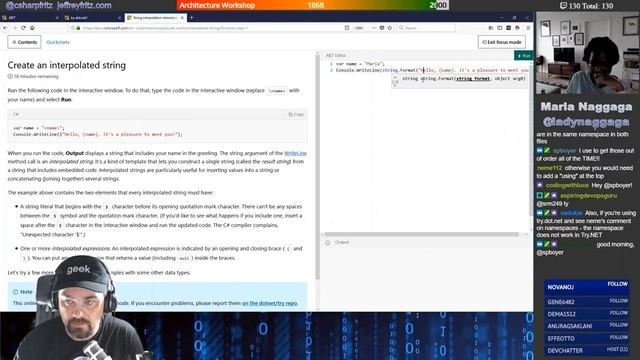Click the browser forward arrow
This screenshot has height=360, width=640.
[x=14, y=28]
